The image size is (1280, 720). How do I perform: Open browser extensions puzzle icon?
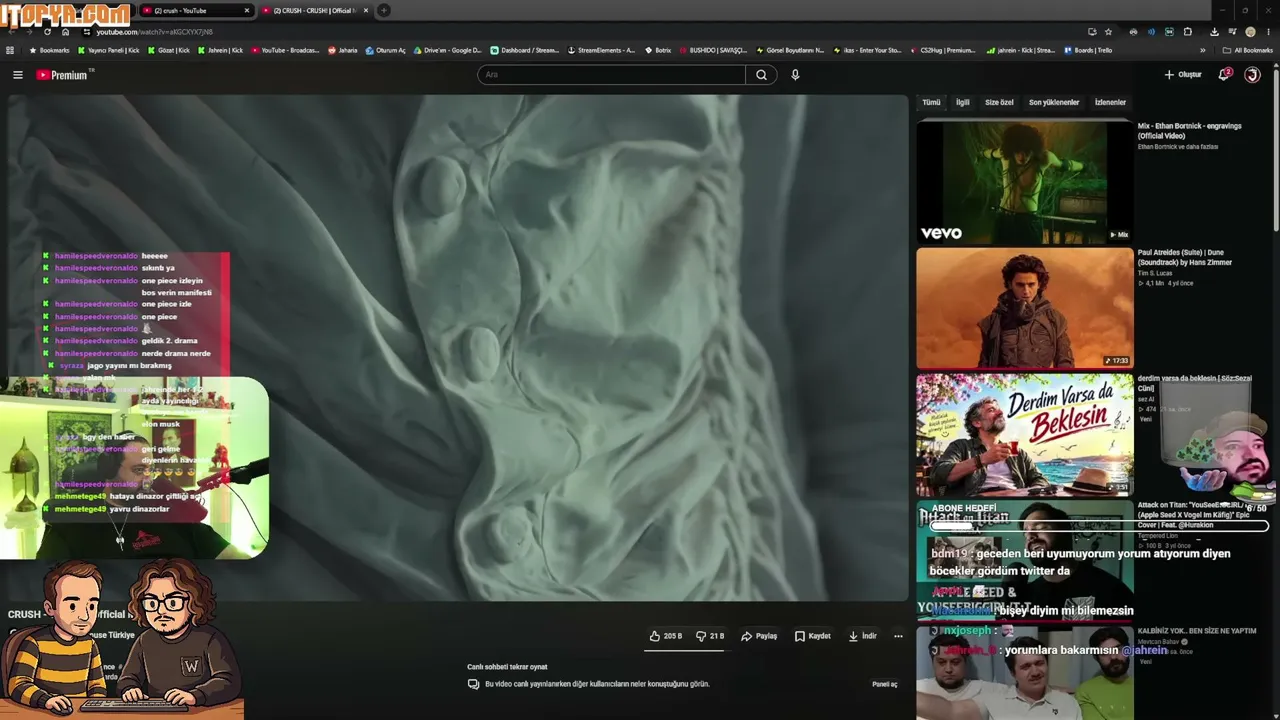pos(1187,32)
